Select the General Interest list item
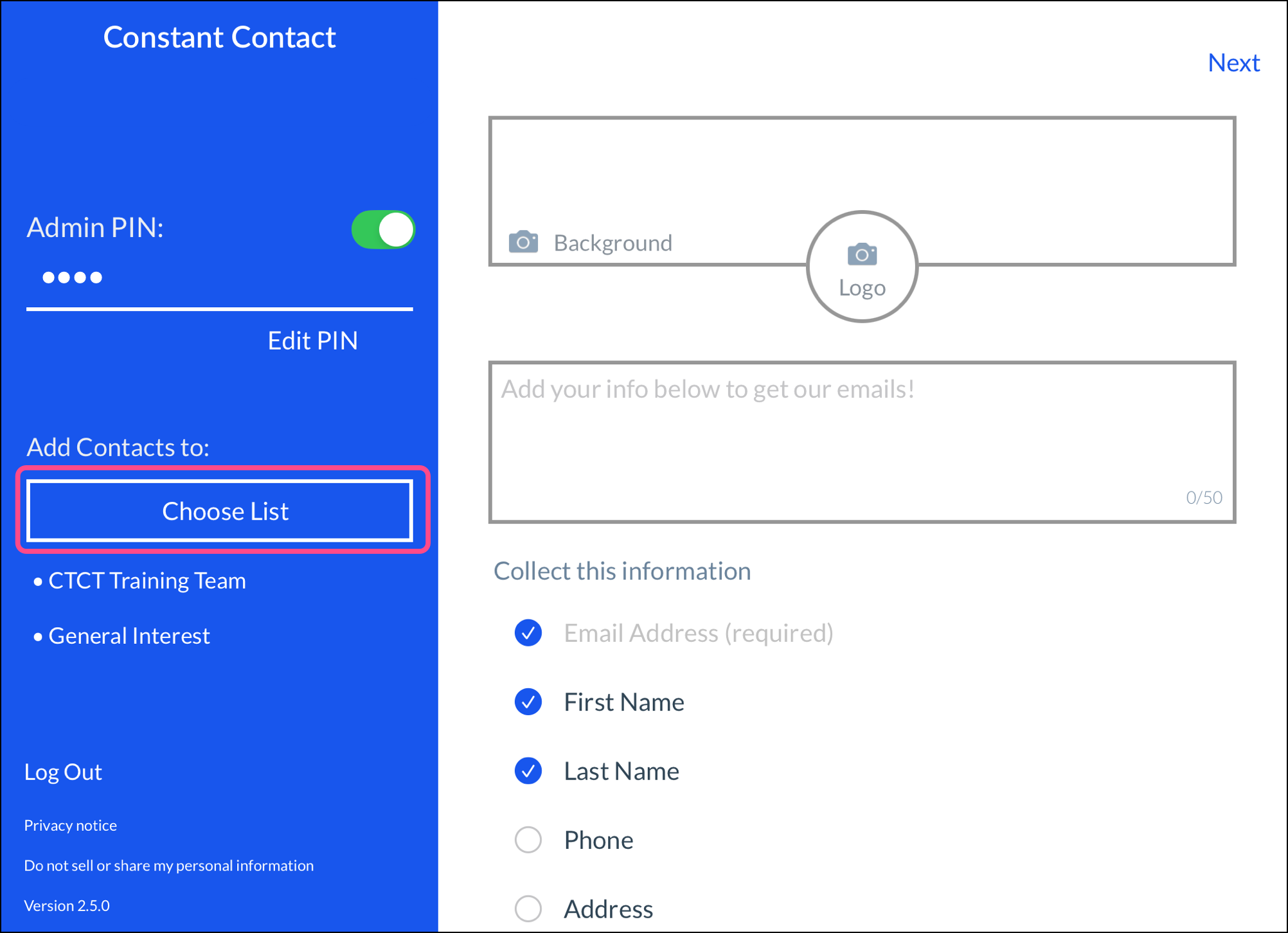This screenshot has height=933, width=1288. pyautogui.click(x=129, y=635)
